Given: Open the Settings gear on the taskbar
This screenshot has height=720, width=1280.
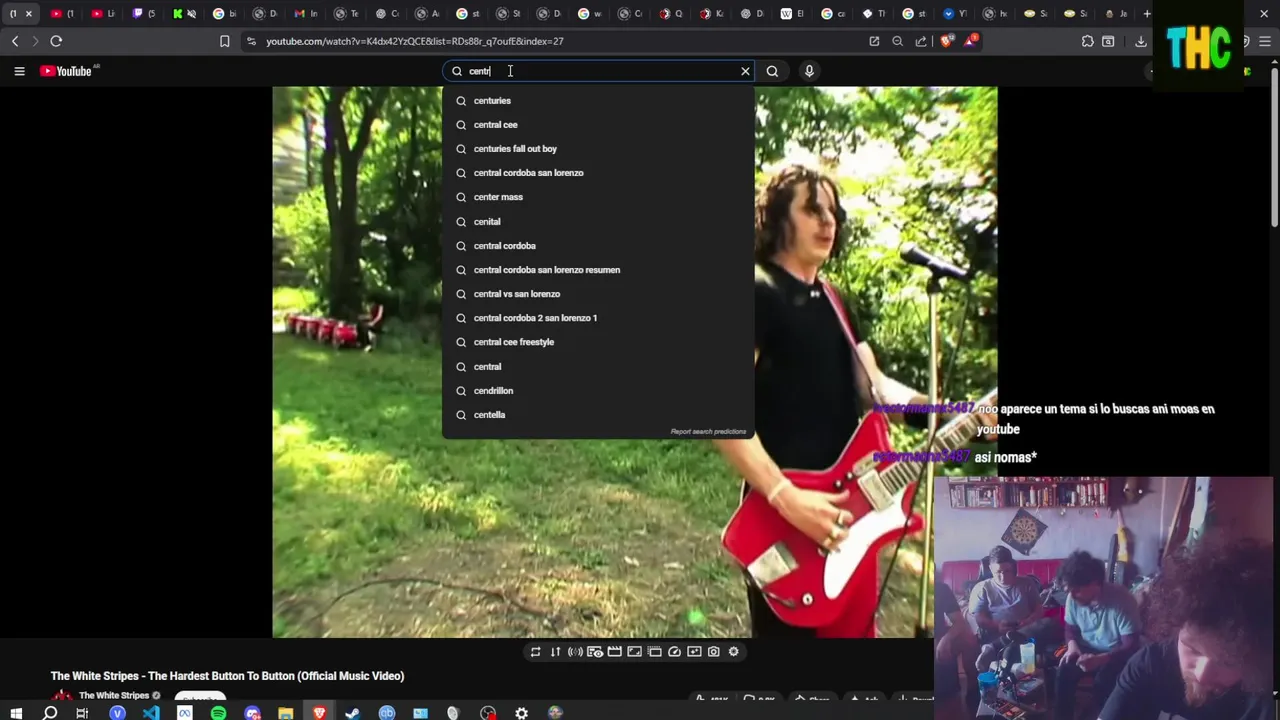Looking at the screenshot, I should coord(521,713).
